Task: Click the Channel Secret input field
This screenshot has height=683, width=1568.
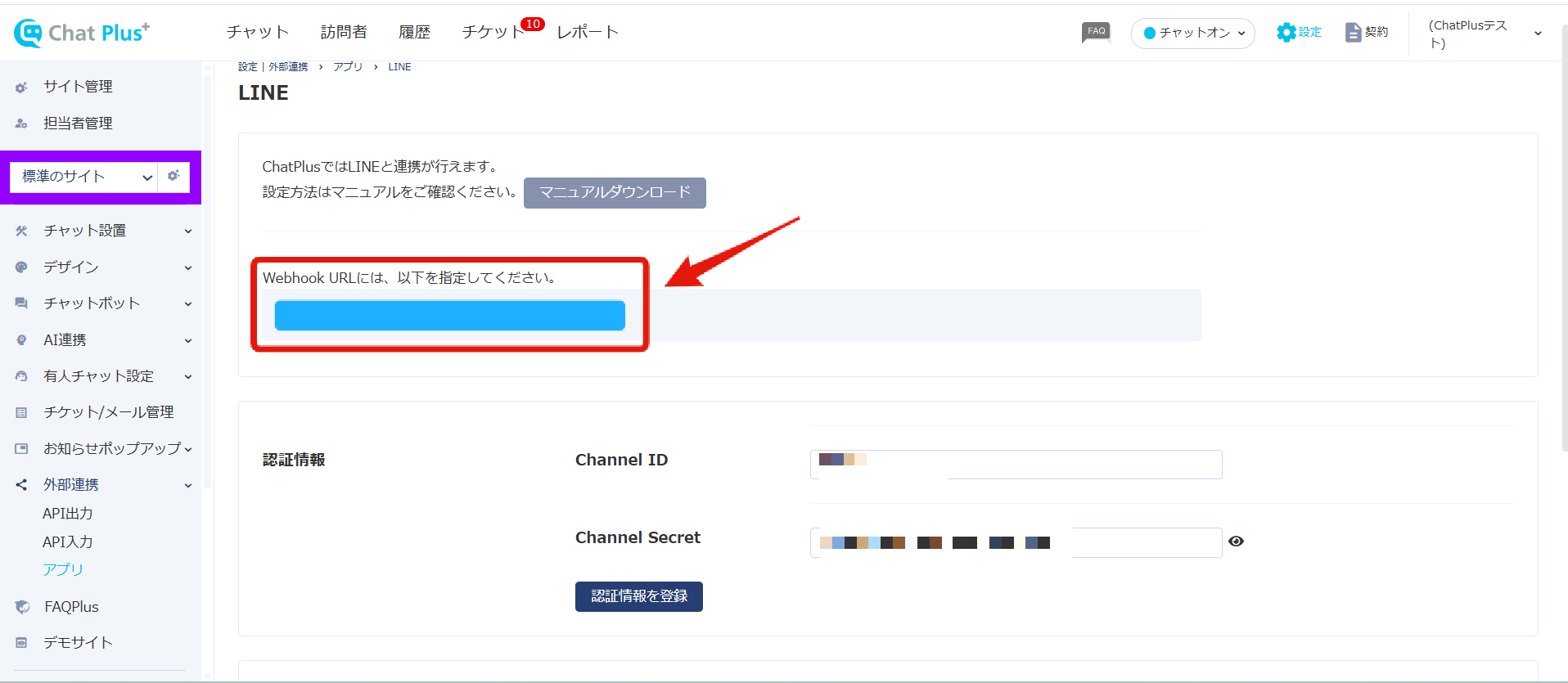Action: (x=1016, y=542)
